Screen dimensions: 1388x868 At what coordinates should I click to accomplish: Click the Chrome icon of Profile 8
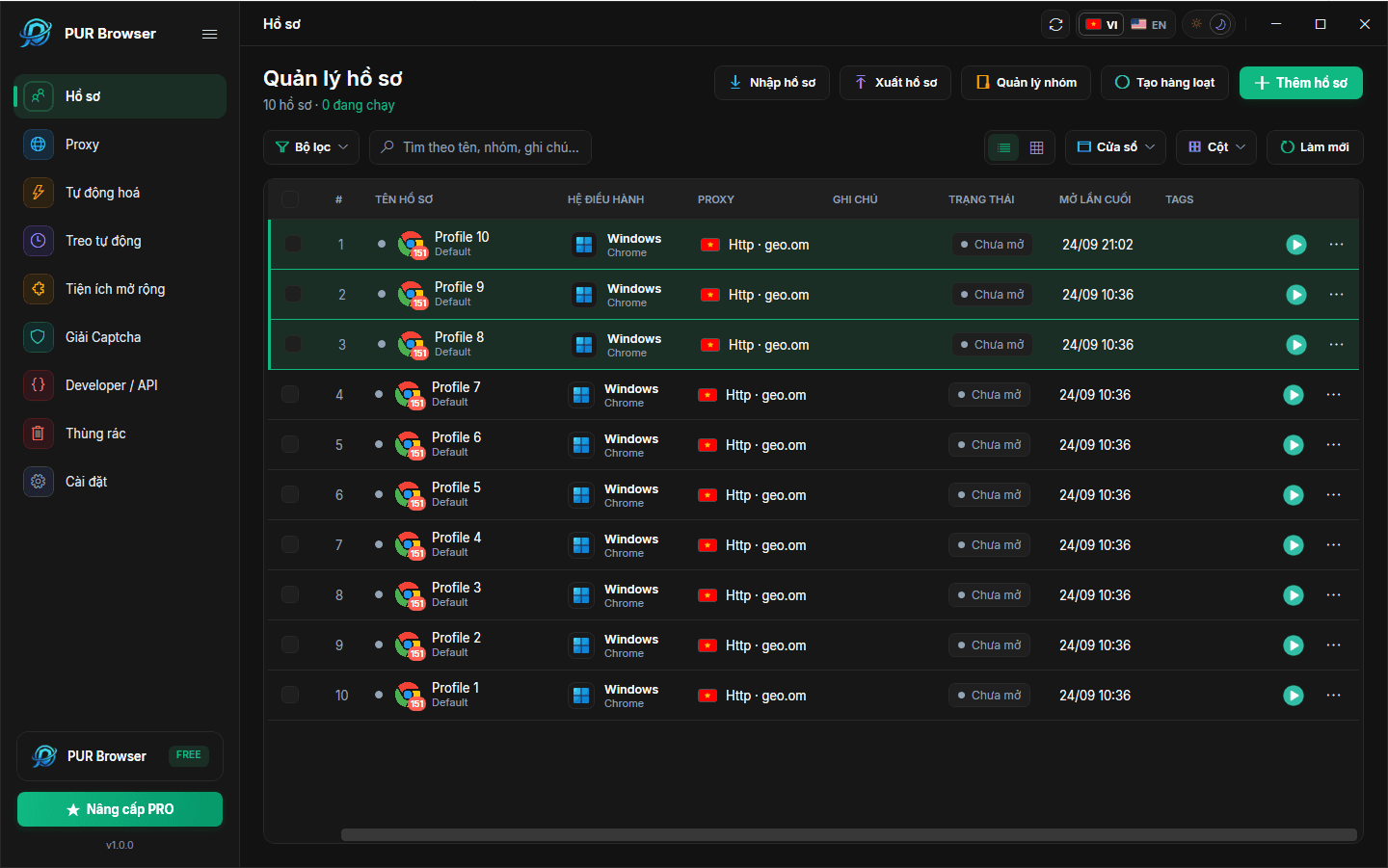pos(413,345)
